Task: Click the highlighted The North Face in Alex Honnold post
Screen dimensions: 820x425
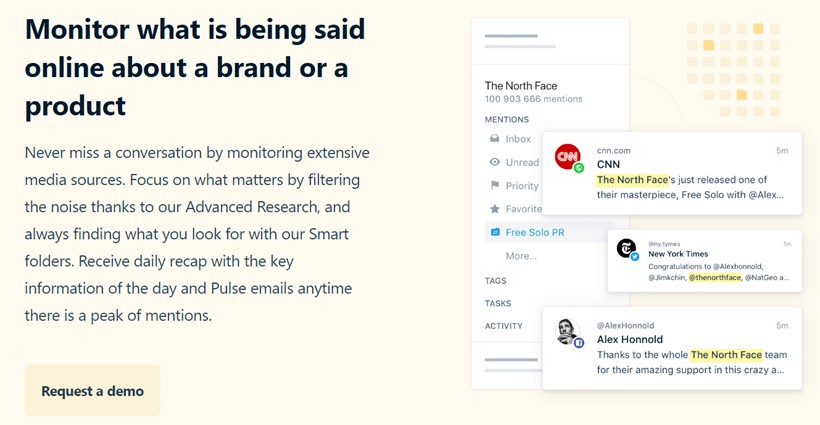Action: click(x=726, y=354)
